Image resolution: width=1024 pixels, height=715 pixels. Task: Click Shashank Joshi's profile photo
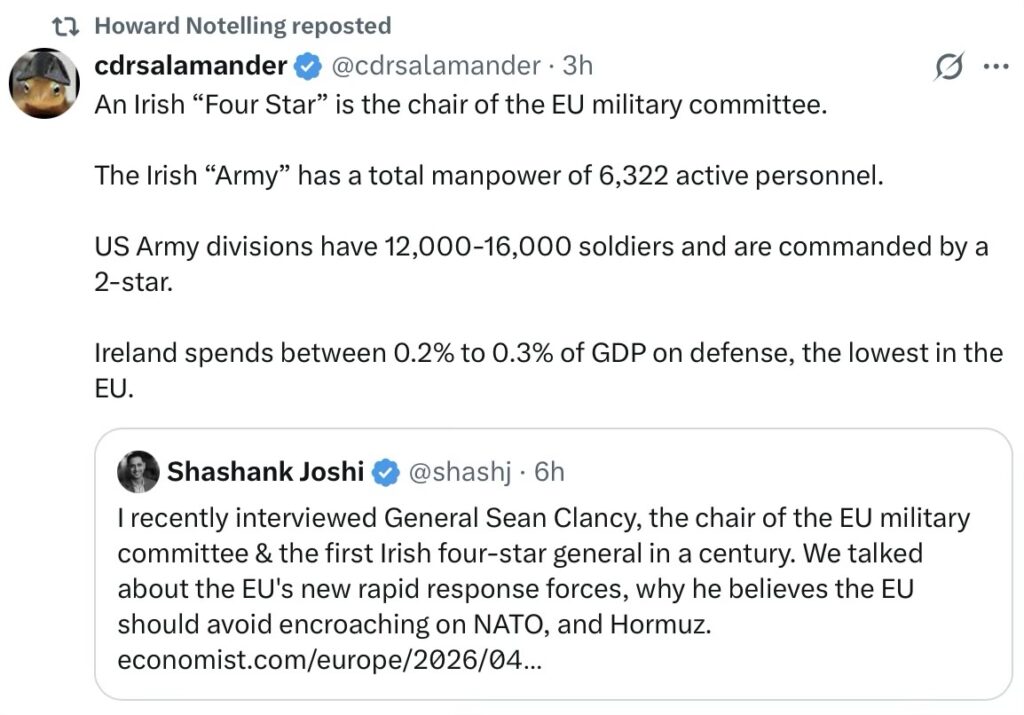point(138,472)
